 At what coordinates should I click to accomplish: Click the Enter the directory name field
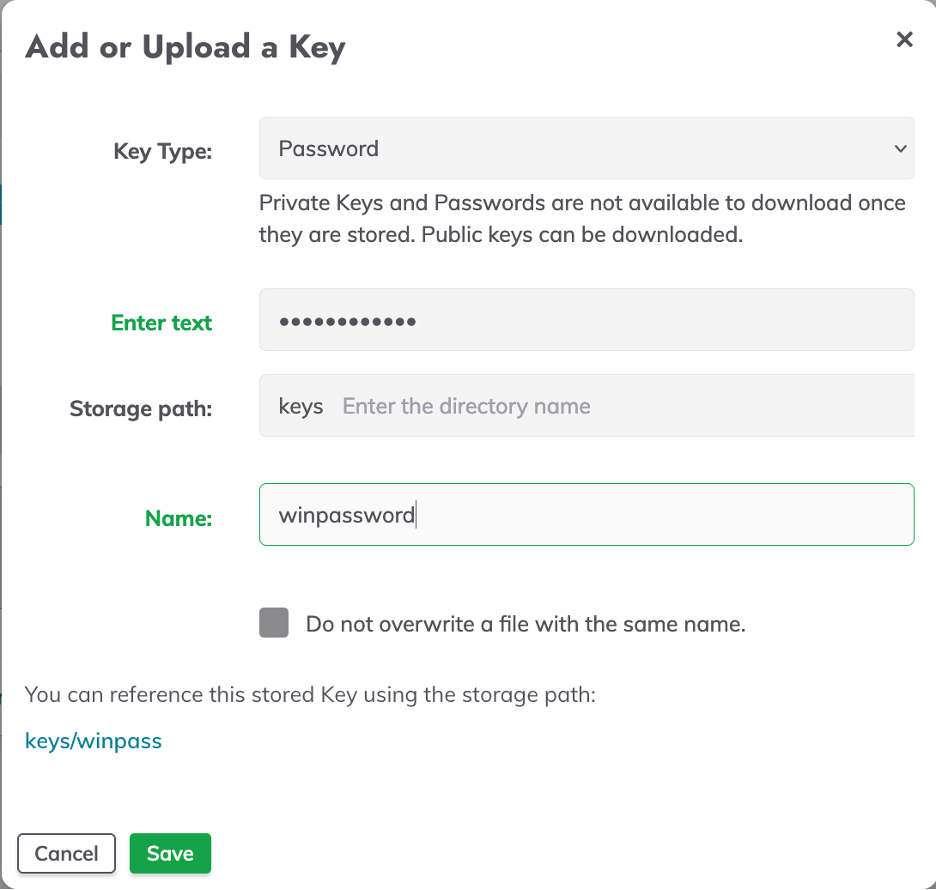click(x=620, y=407)
